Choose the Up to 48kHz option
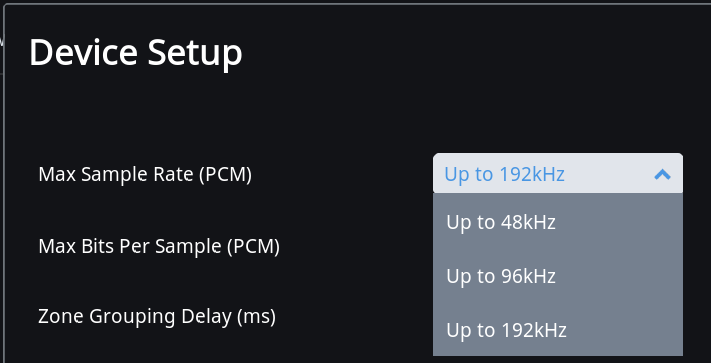The height and width of the screenshot is (363, 711). [x=558, y=222]
